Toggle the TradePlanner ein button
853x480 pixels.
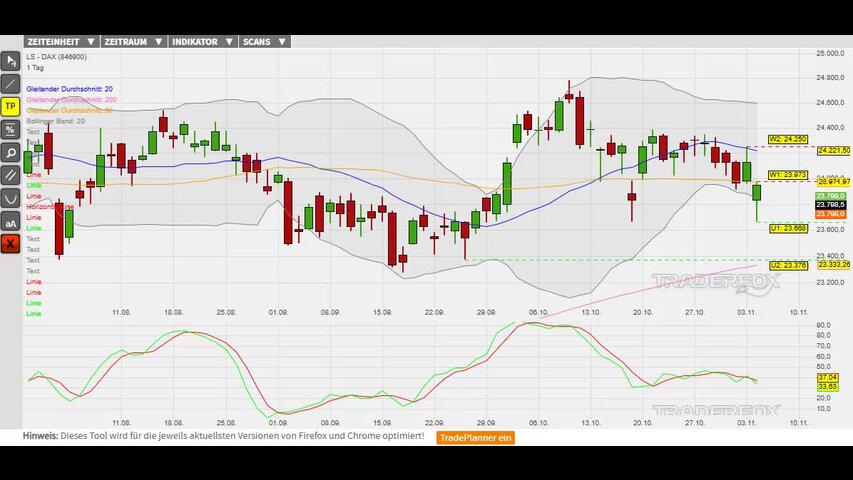[x=476, y=437]
